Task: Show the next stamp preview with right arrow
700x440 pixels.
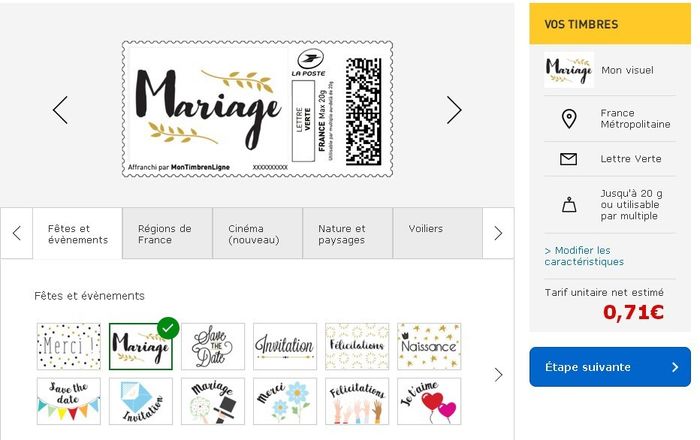Action: pyautogui.click(x=454, y=110)
